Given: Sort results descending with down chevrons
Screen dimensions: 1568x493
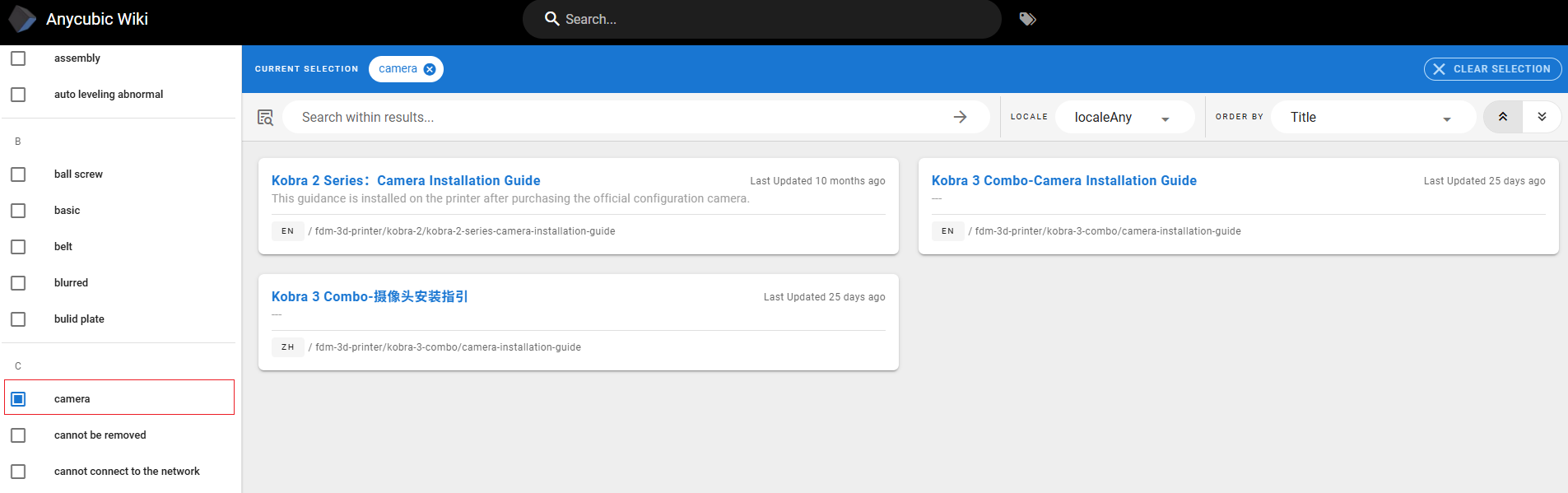Looking at the screenshot, I should 1542,117.
